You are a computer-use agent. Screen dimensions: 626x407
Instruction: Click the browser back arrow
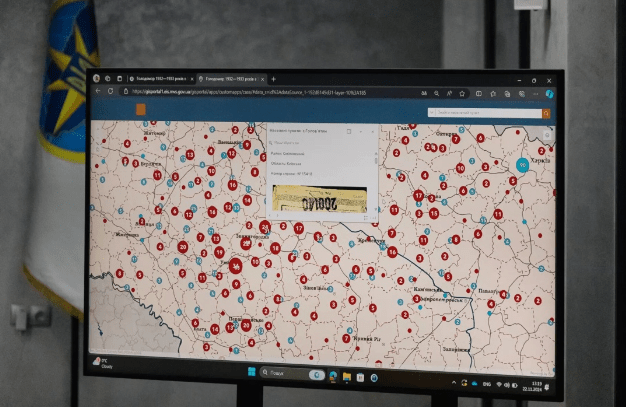pos(98,91)
